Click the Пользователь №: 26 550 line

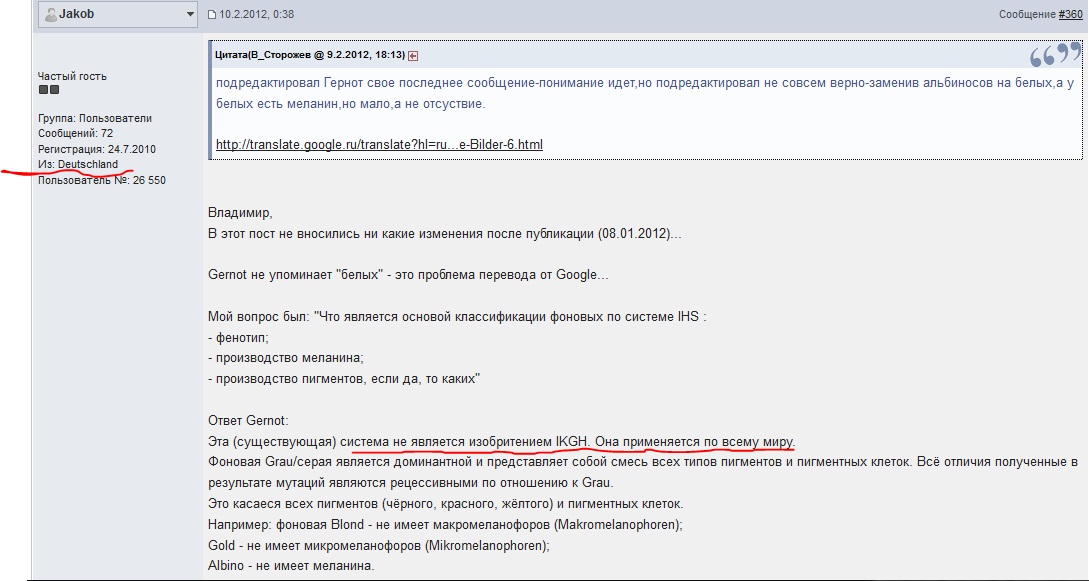[x=101, y=180]
